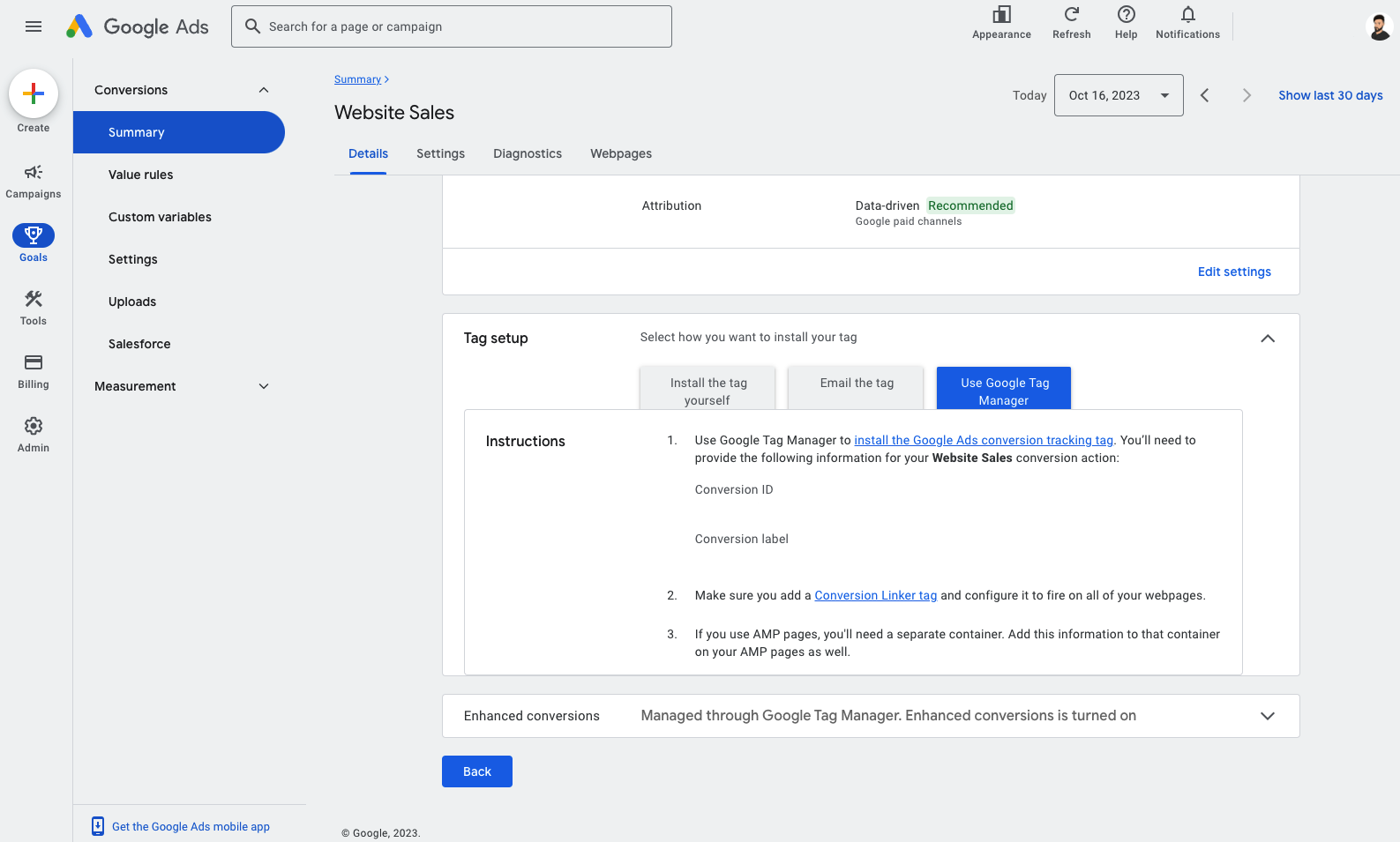Click the Today label
Screen dimensions: 1400x842
tap(1029, 95)
